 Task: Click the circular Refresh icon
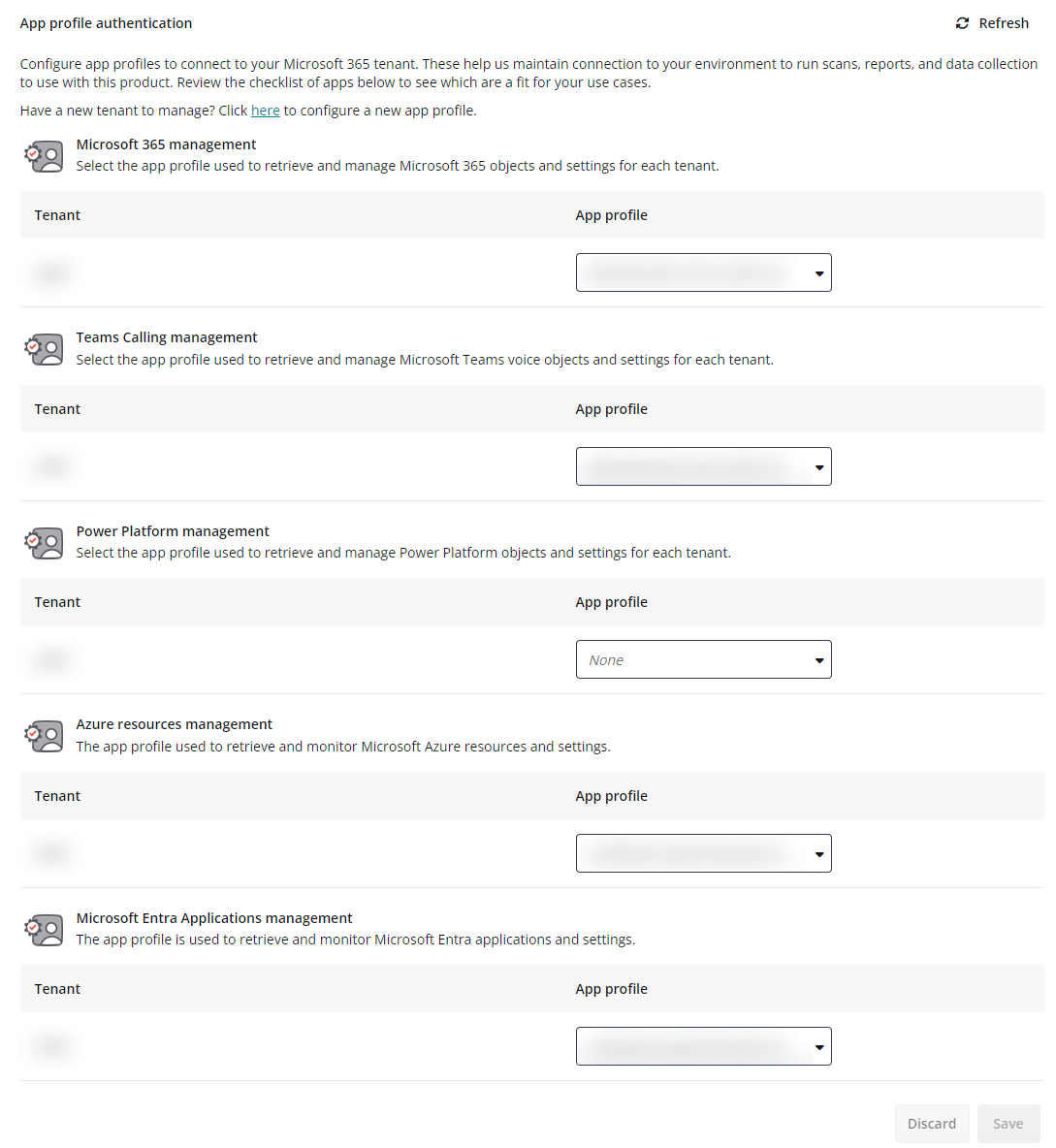pos(962,22)
